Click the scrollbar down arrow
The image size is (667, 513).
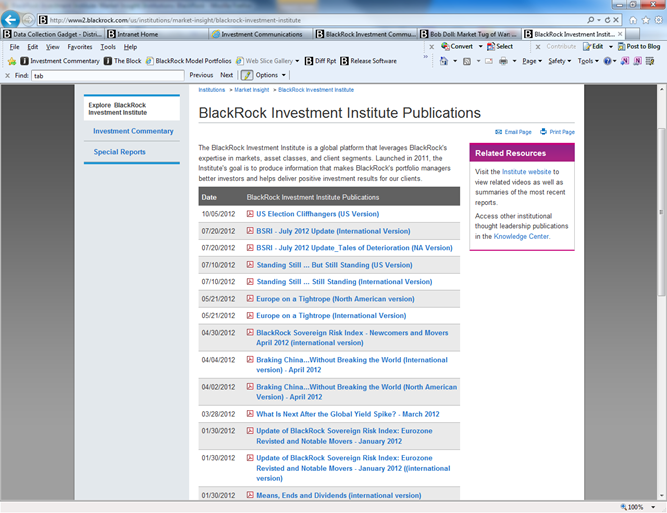coord(661,496)
